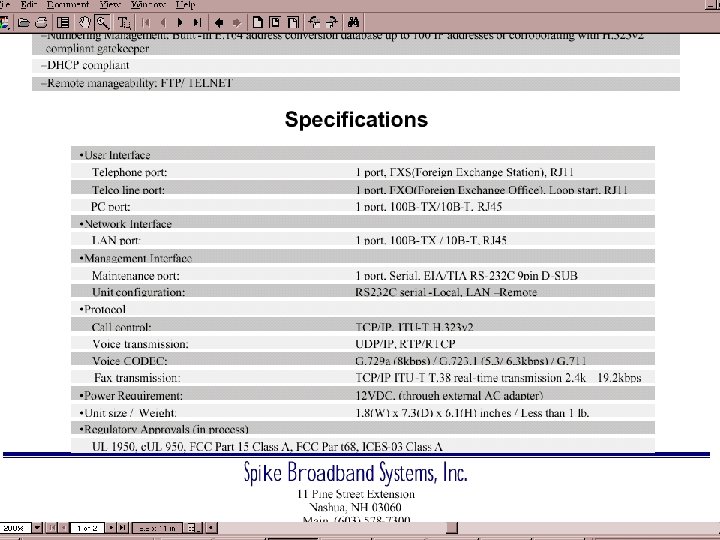
Task: Click the '1 of 2' page number field
Action: pos(87,528)
